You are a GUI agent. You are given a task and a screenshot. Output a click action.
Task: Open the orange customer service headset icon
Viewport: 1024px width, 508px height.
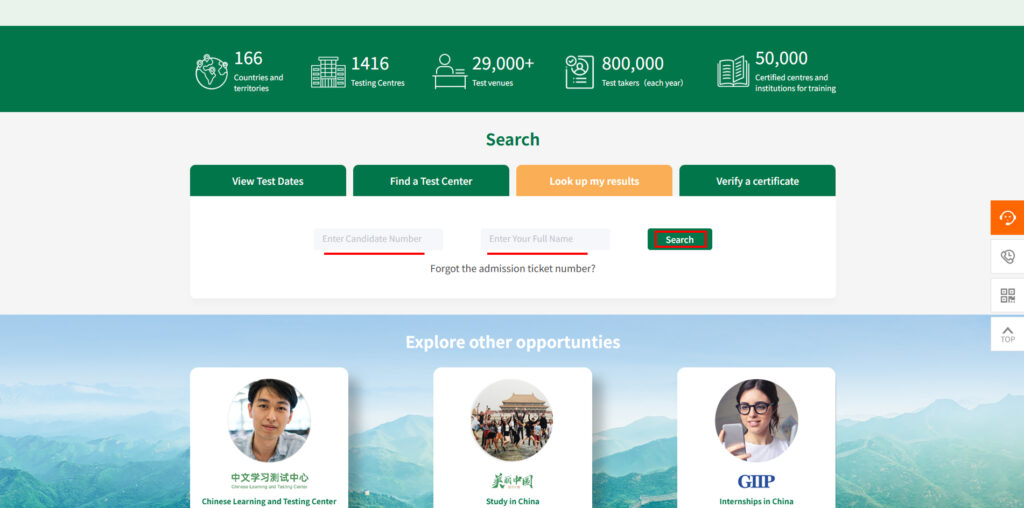tap(1007, 218)
